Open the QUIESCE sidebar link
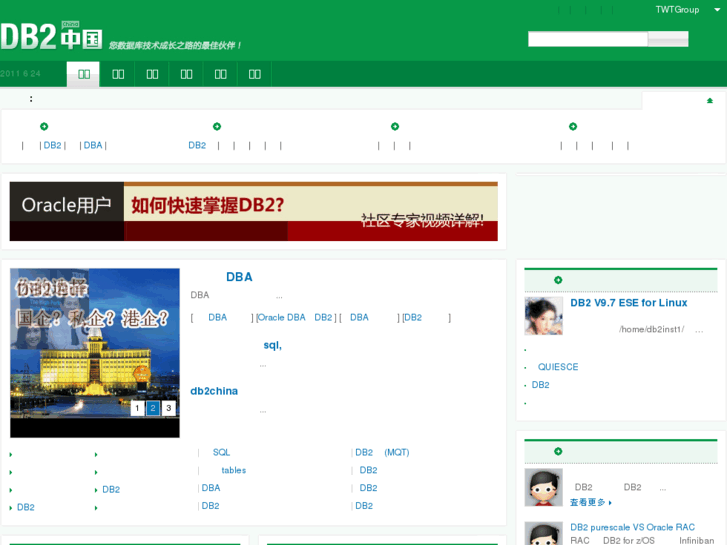 click(558, 367)
